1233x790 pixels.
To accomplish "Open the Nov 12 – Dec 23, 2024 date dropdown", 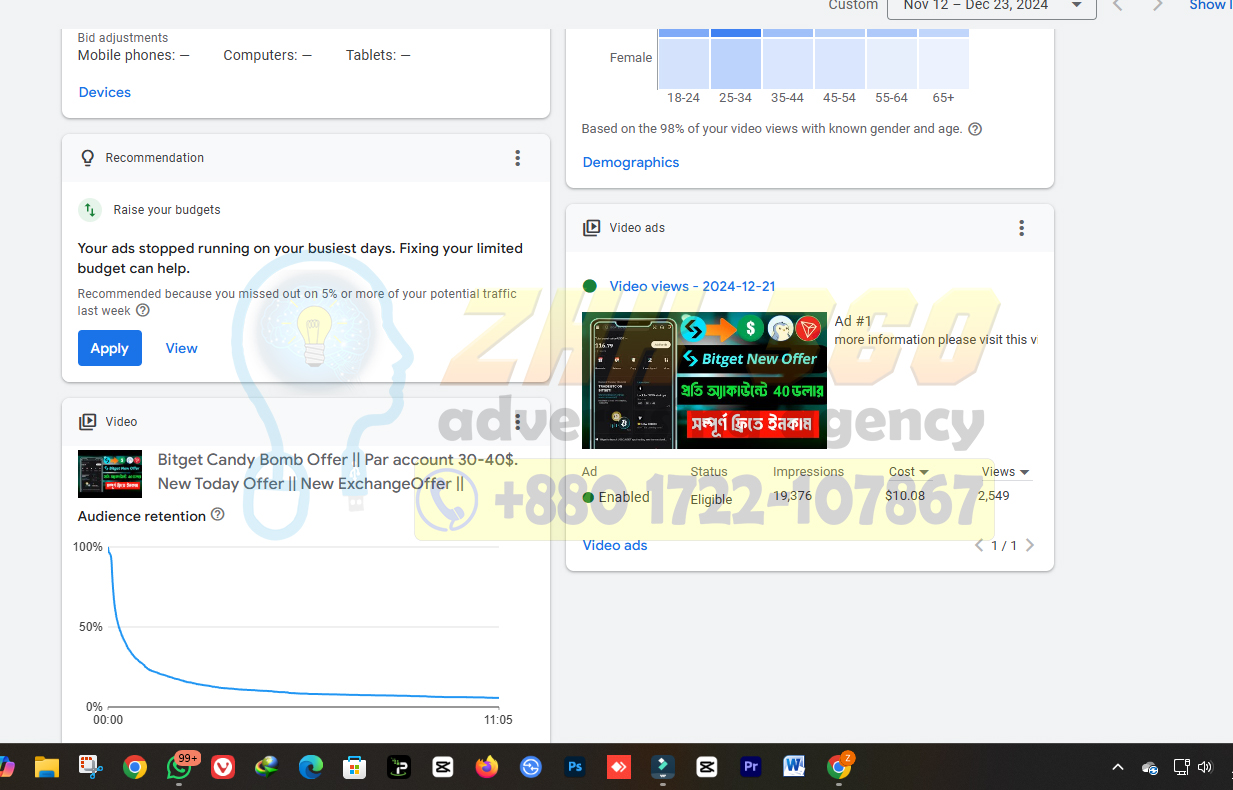I will click(991, 6).
